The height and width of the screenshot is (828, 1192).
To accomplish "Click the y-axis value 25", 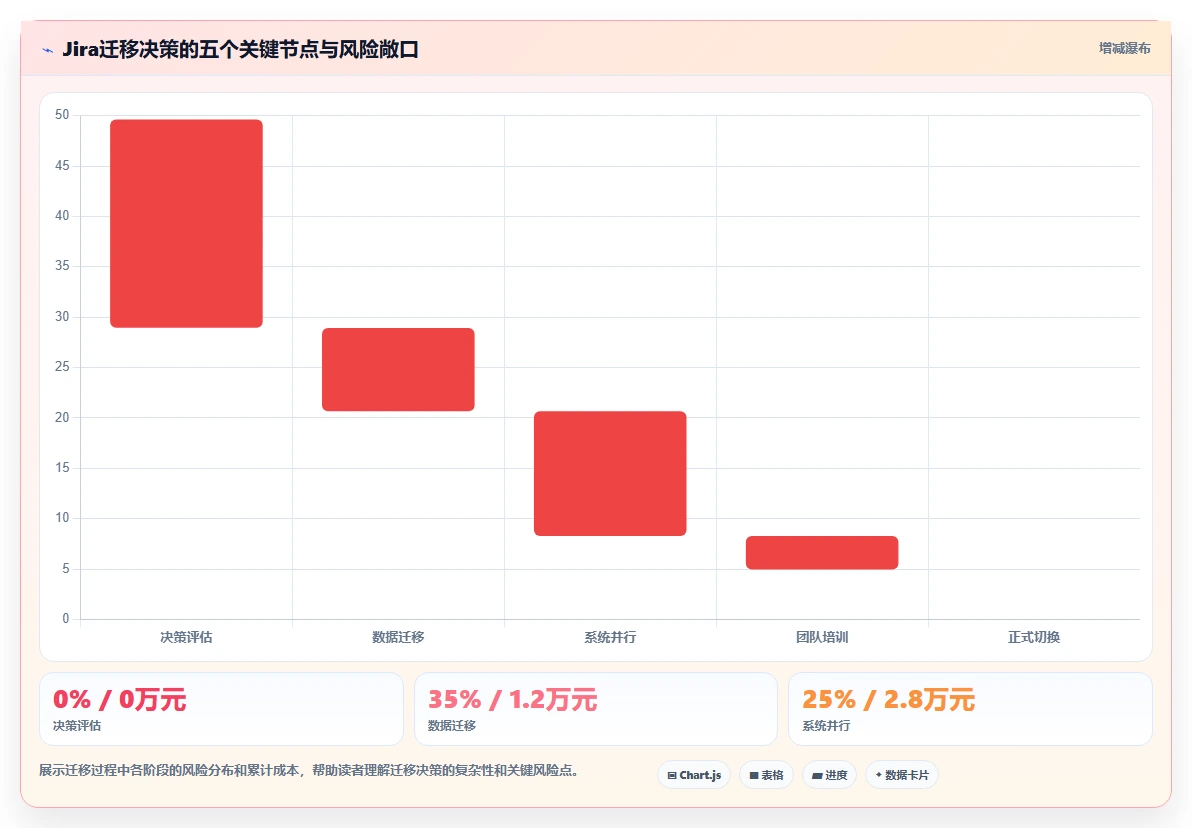I will pos(62,367).
